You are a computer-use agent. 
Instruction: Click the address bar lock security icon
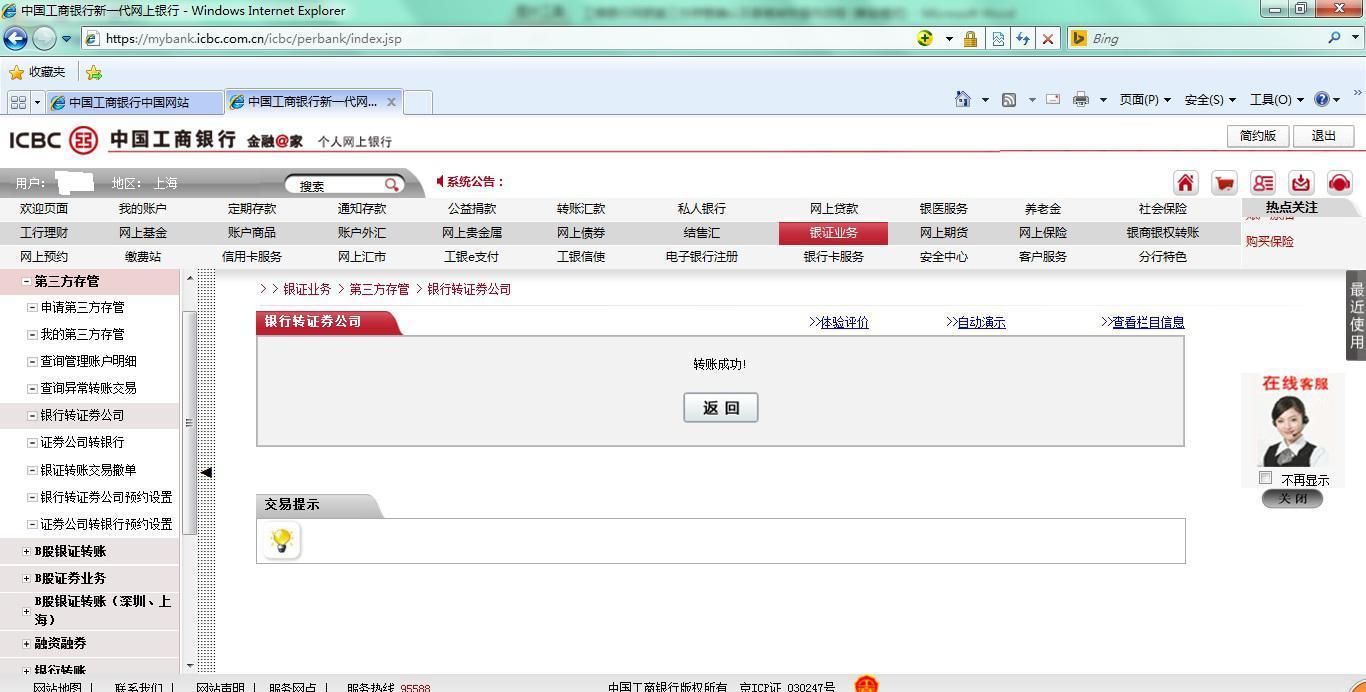pyautogui.click(x=970, y=38)
